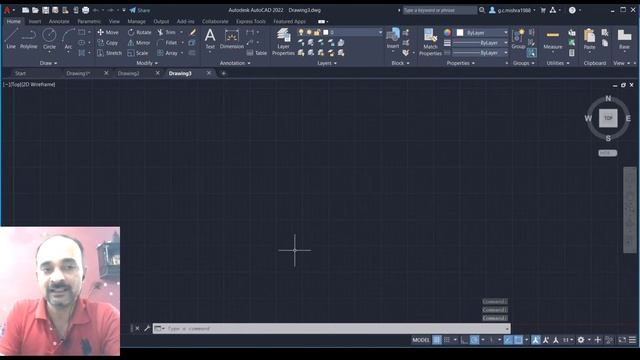This screenshot has width=640, height=360.
Task: Open the object color wheel icon
Action: click(x=447, y=32)
